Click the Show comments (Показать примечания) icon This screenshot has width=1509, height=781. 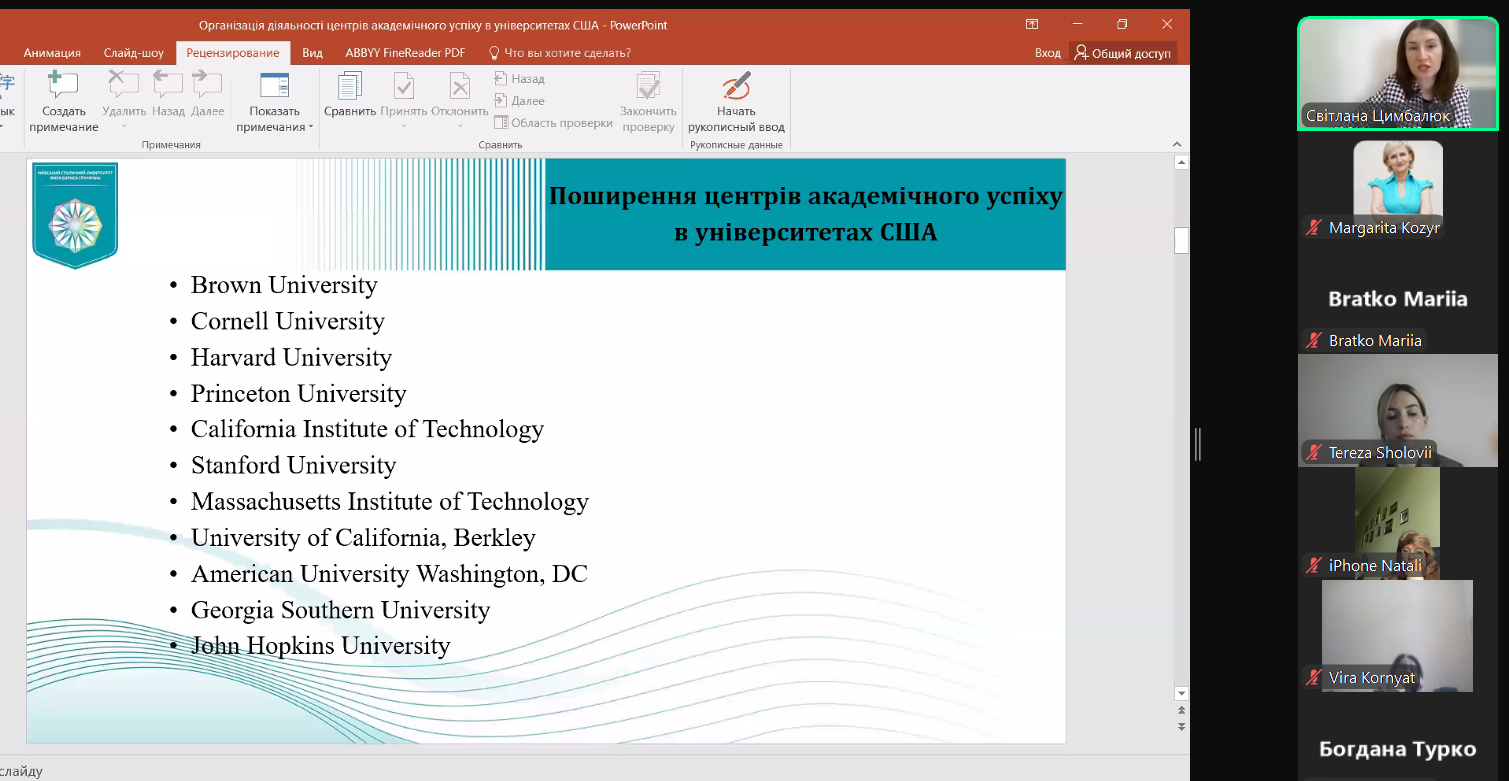coord(274,87)
